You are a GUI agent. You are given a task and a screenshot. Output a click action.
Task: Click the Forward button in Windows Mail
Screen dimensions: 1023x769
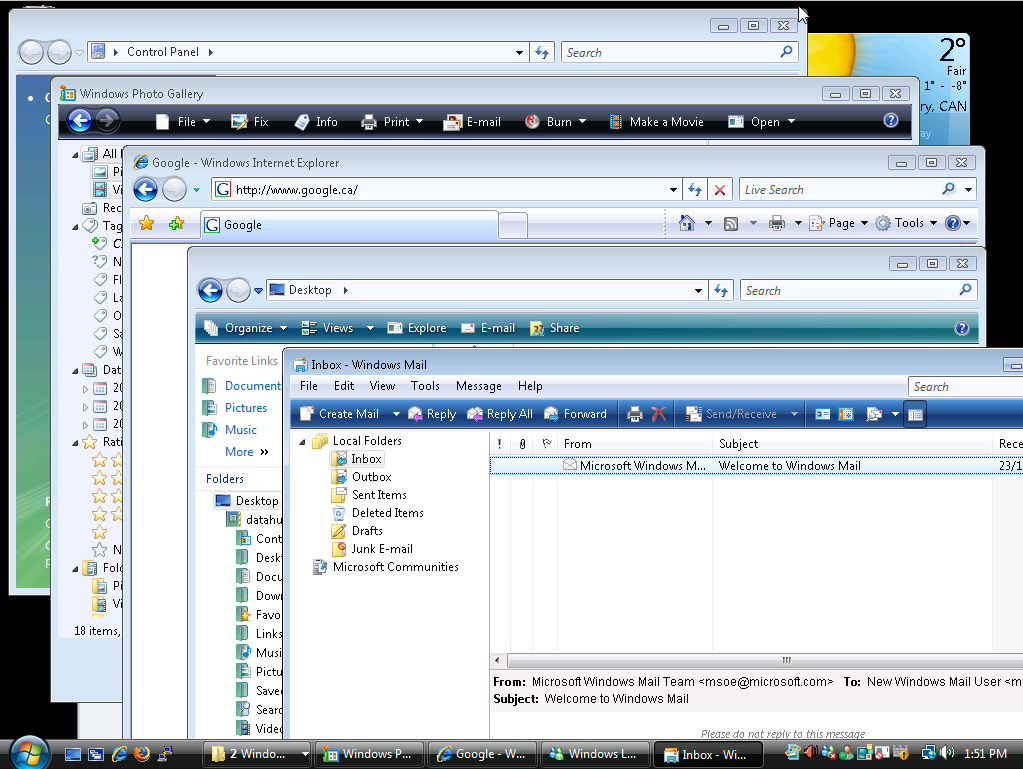point(575,414)
